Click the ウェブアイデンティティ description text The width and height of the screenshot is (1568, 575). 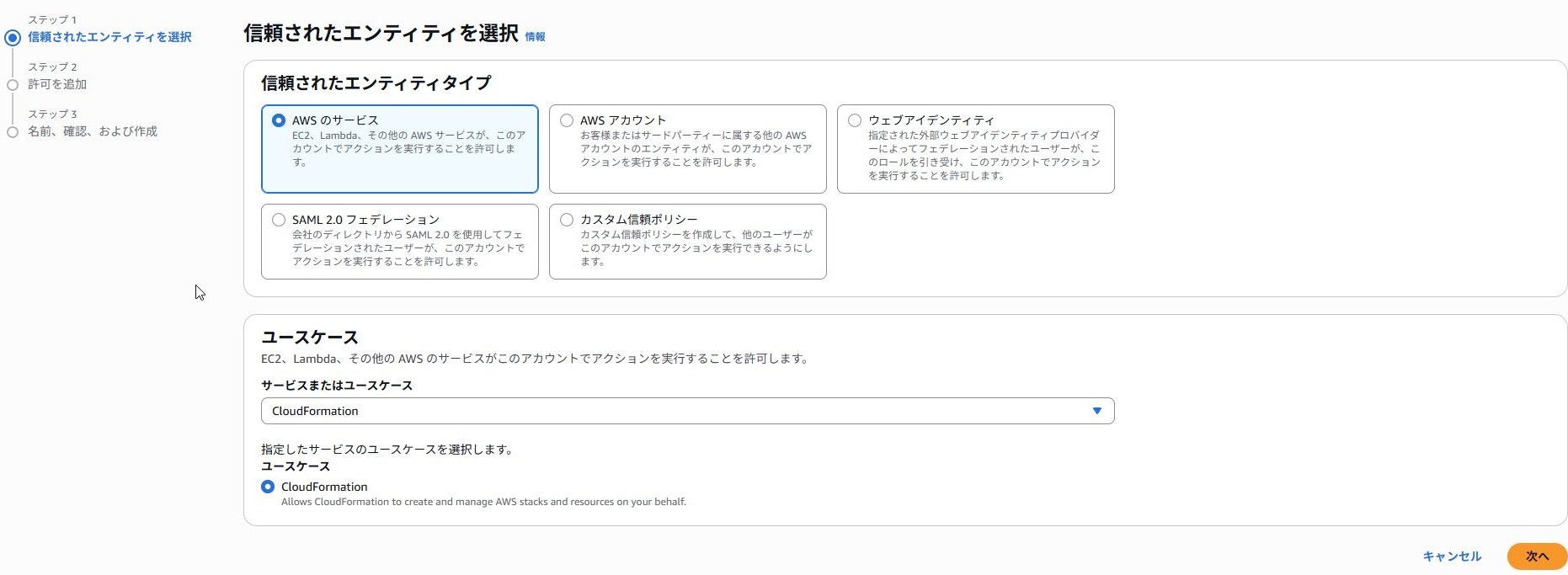click(x=984, y=155)
